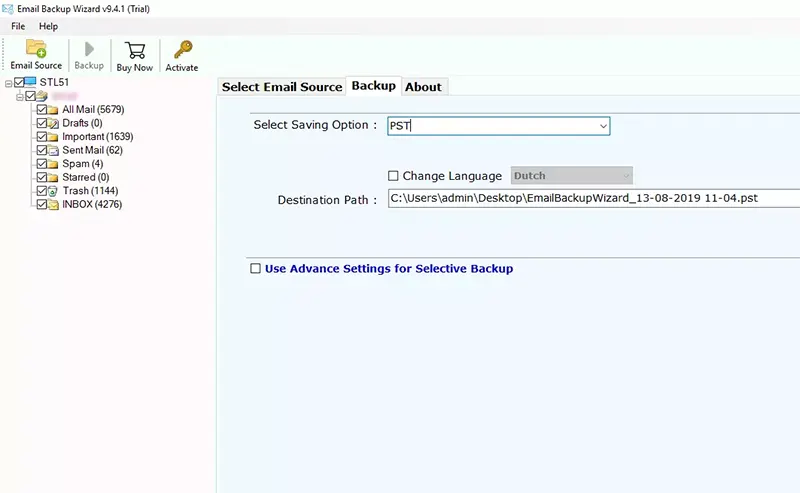Open the File menu
The image size is (800, 493).
[x=18, y=26]
